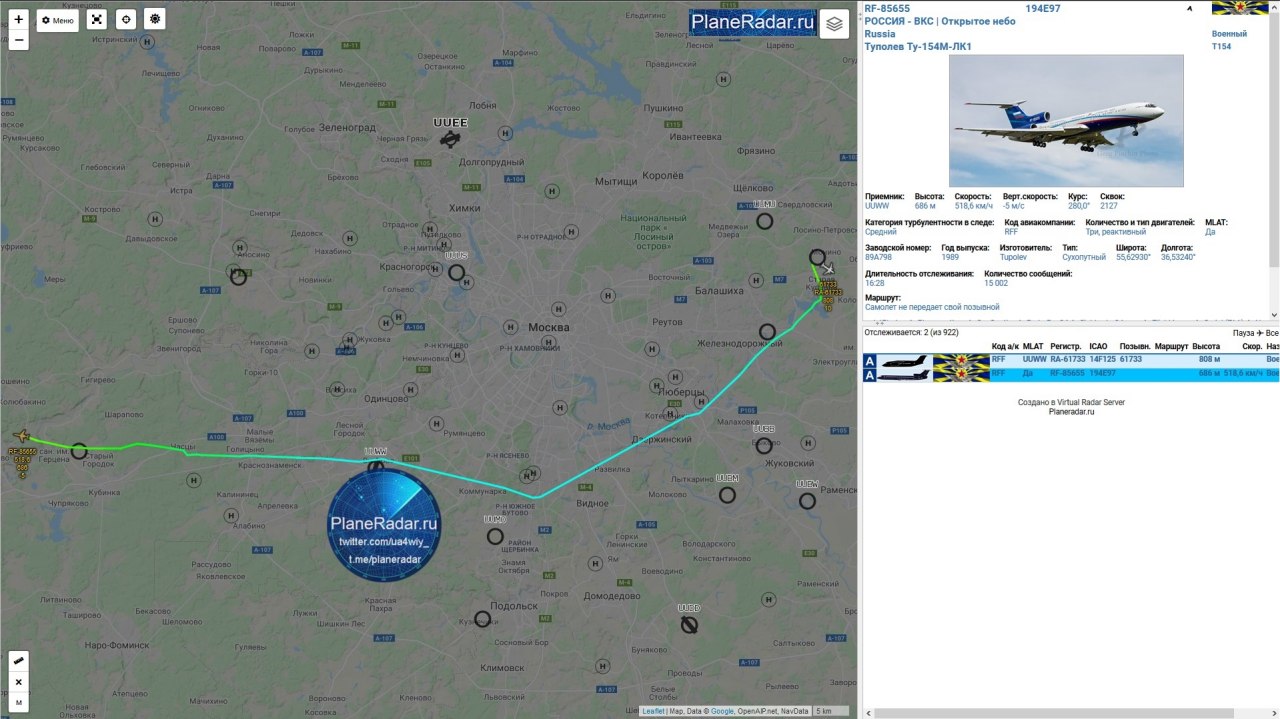Zoom in the map with plus button
This screenshot has height=719, width=1280.
point(19,19)
